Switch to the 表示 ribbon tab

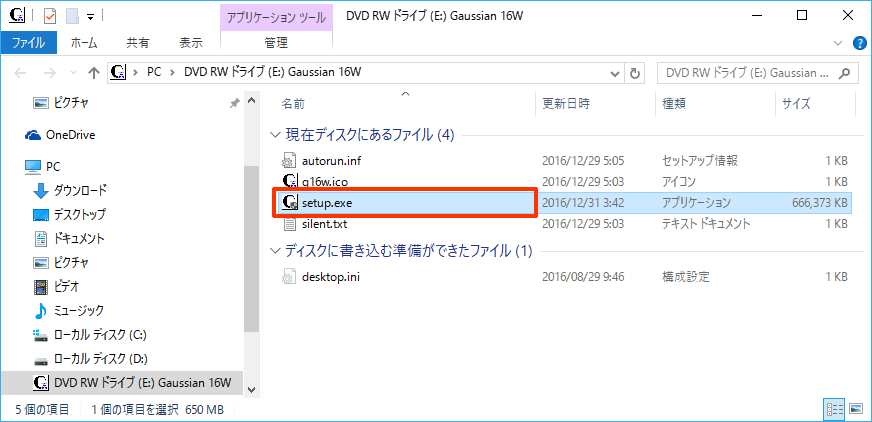[190, 43]
